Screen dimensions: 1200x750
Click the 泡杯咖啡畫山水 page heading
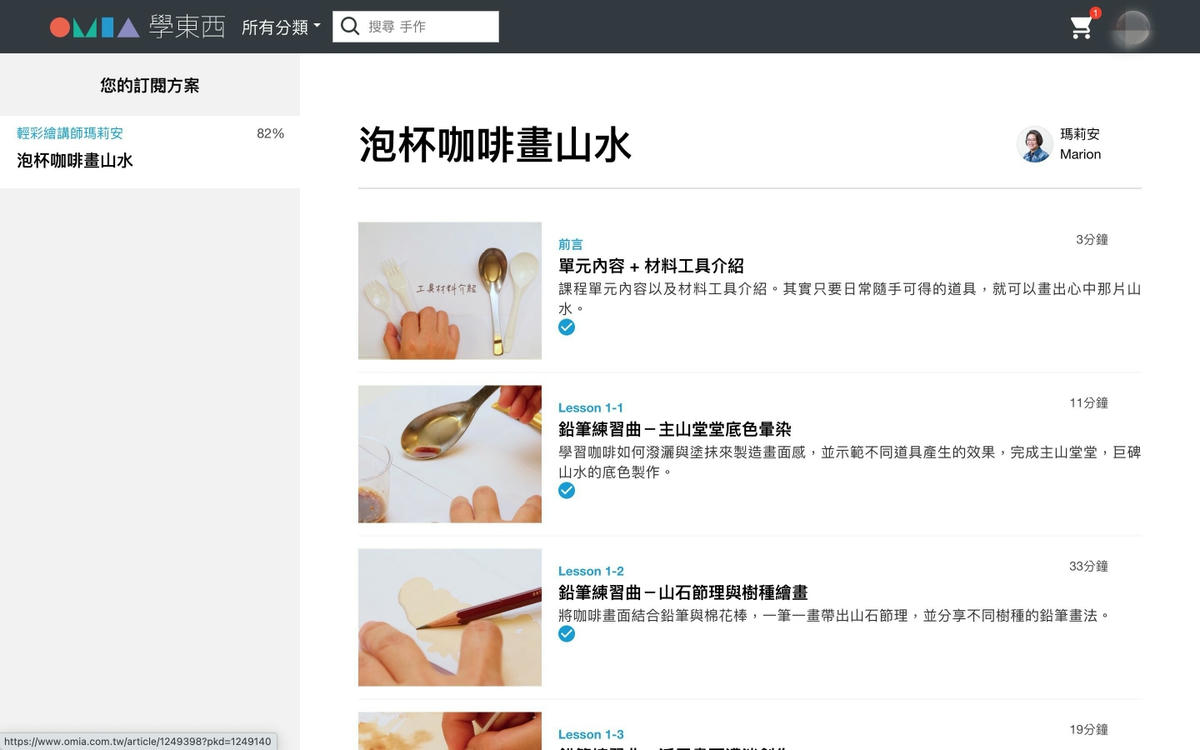pos(496,145)
